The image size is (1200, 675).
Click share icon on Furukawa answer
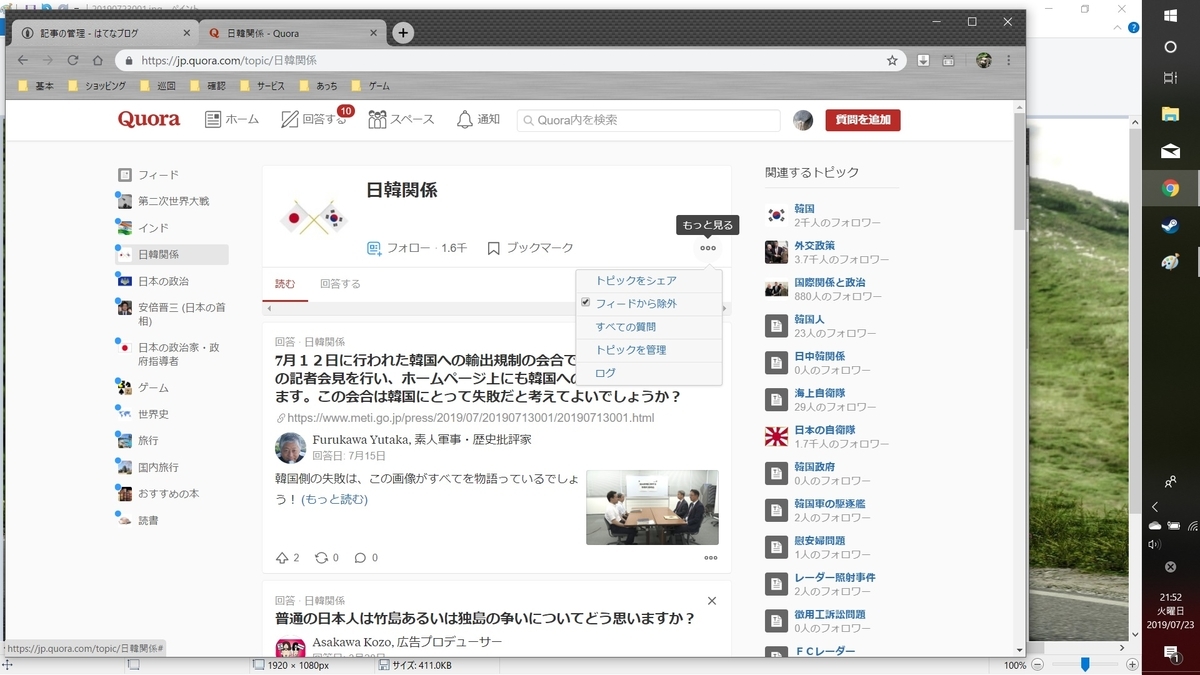[321, 557]
